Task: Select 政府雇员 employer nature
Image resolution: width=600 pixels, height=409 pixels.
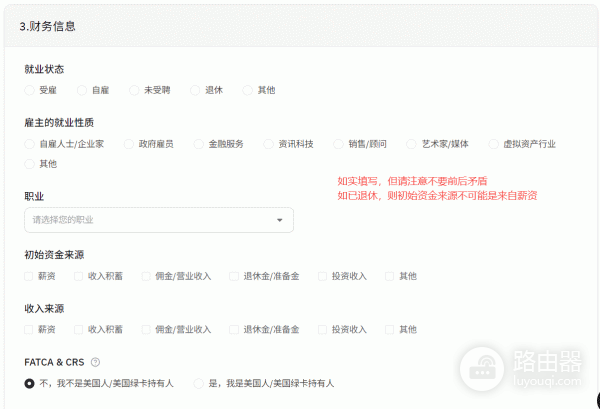Action: coord(129,144)
